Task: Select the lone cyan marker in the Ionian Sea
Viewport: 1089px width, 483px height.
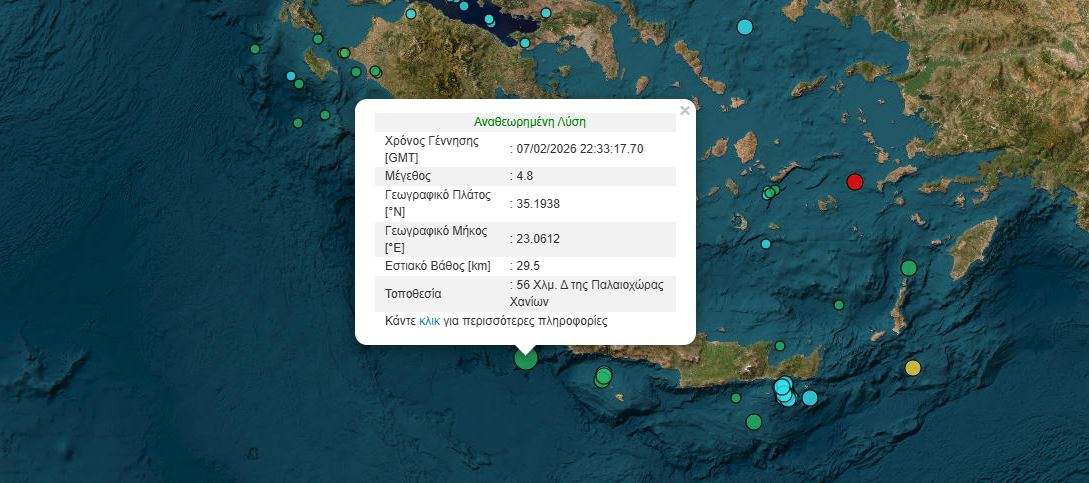Action: pos(291,76)
